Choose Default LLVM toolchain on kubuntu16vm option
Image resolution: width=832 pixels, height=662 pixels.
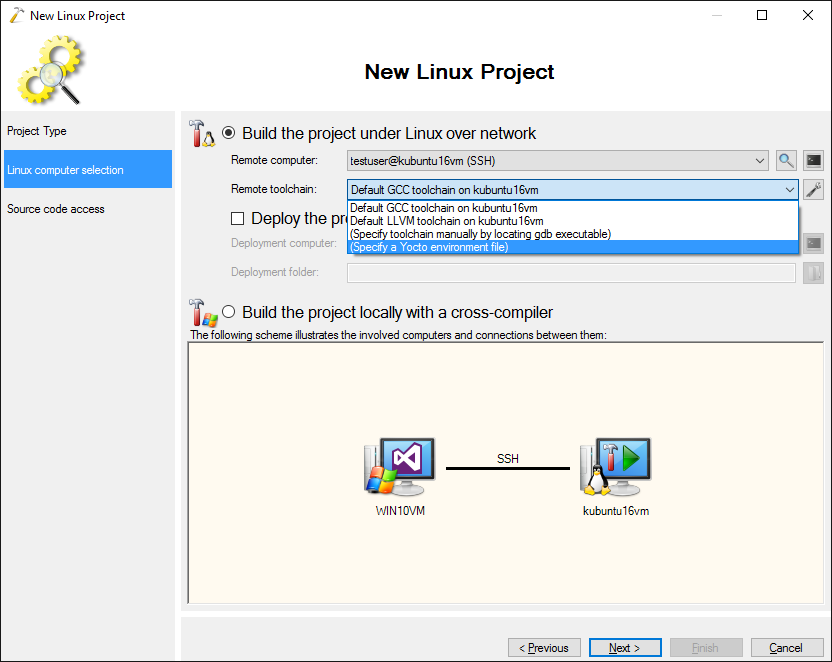573,221
